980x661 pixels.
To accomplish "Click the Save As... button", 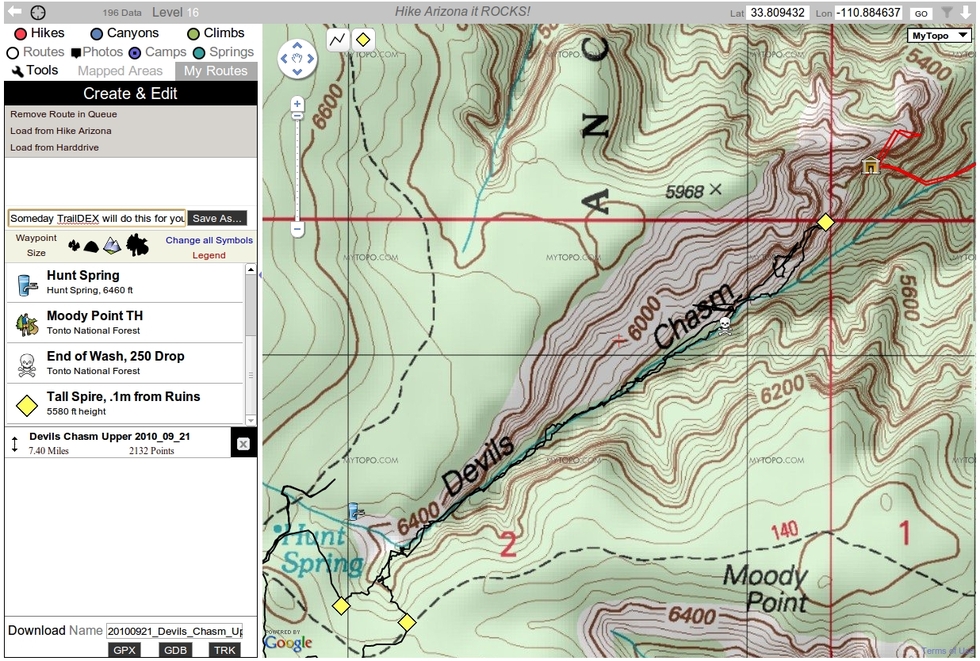I will click(217, 218).
